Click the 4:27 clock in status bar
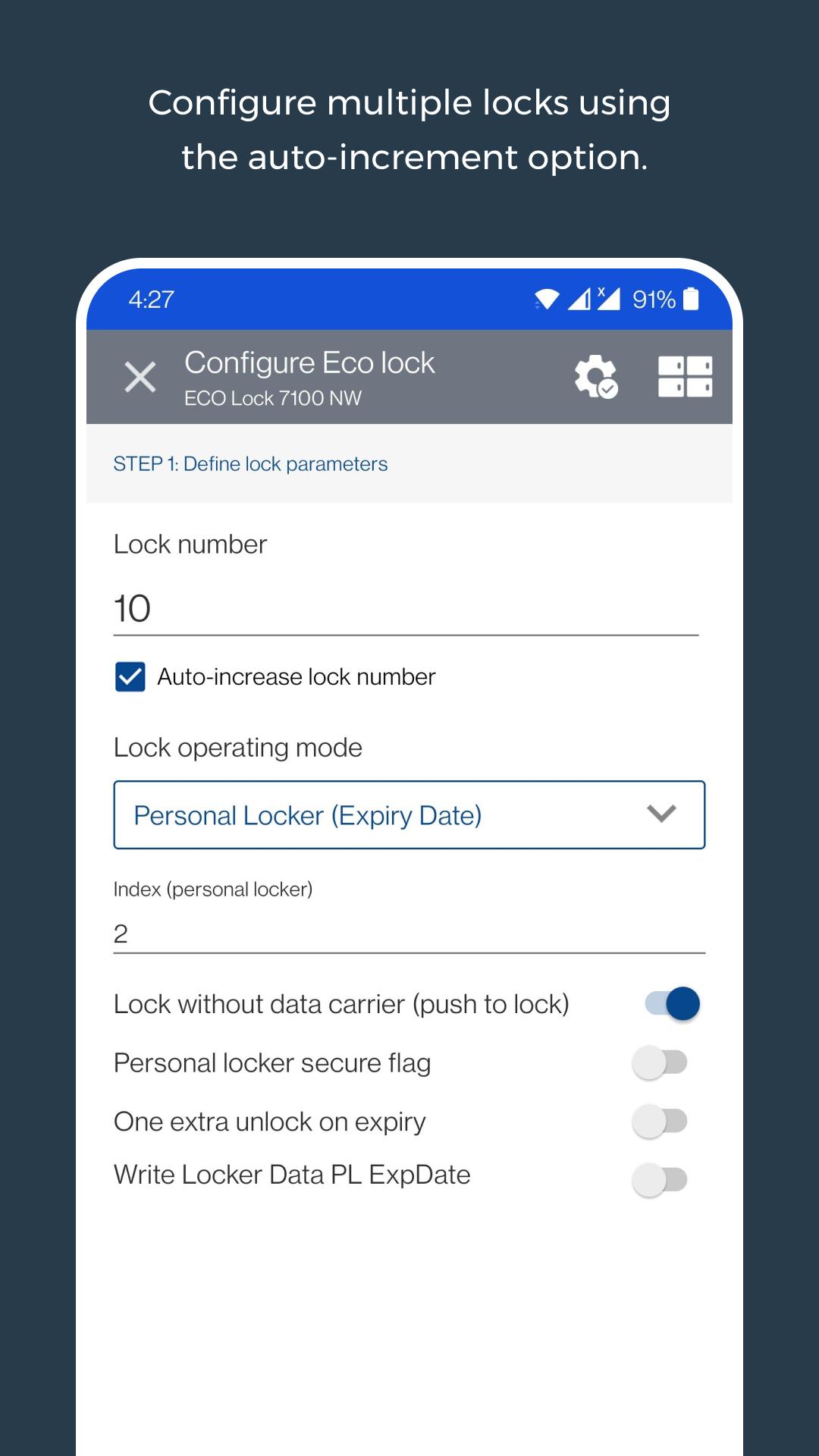819x1456 pixels. [151, 300]
